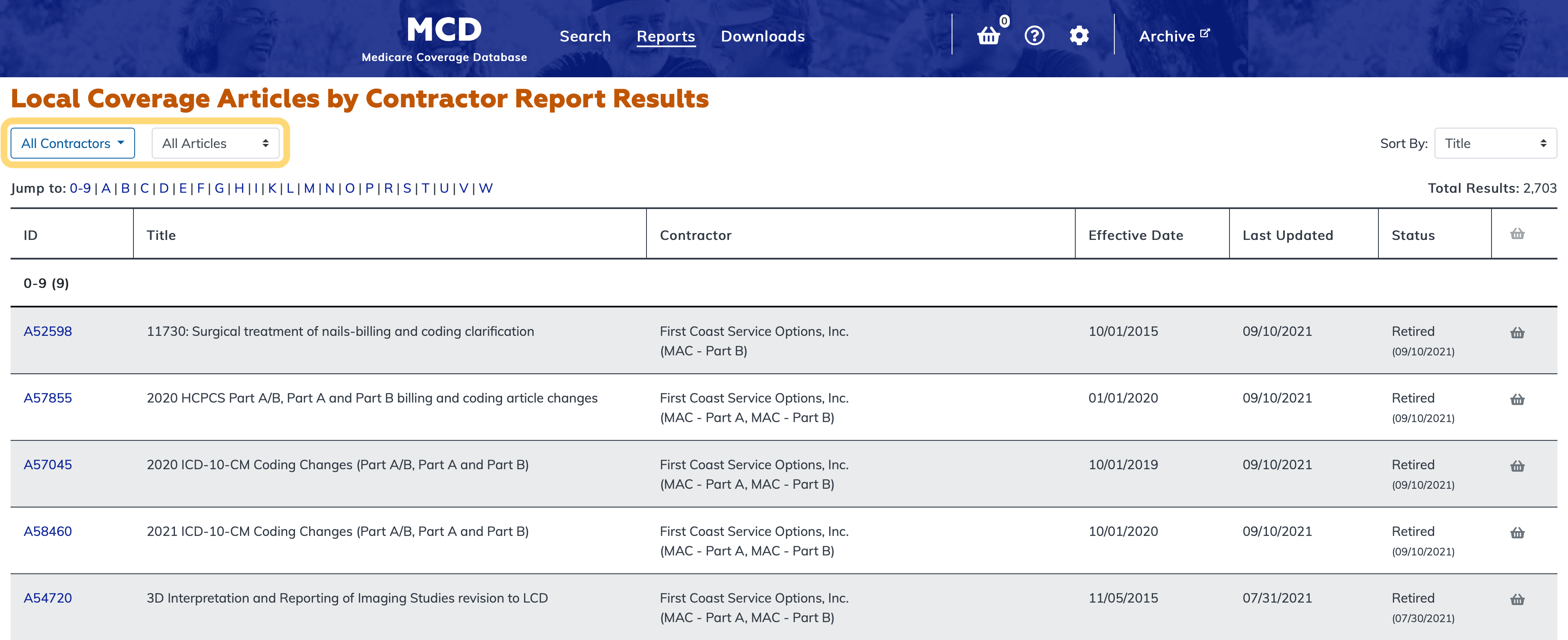Add article A52598 to basket

point(1517,333)
